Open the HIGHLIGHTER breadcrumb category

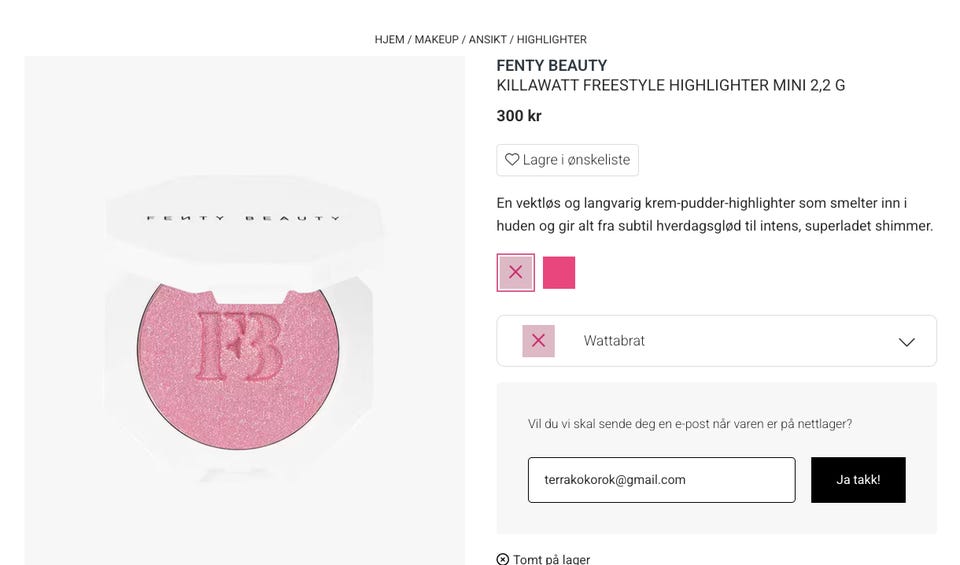tap(551, 40)
